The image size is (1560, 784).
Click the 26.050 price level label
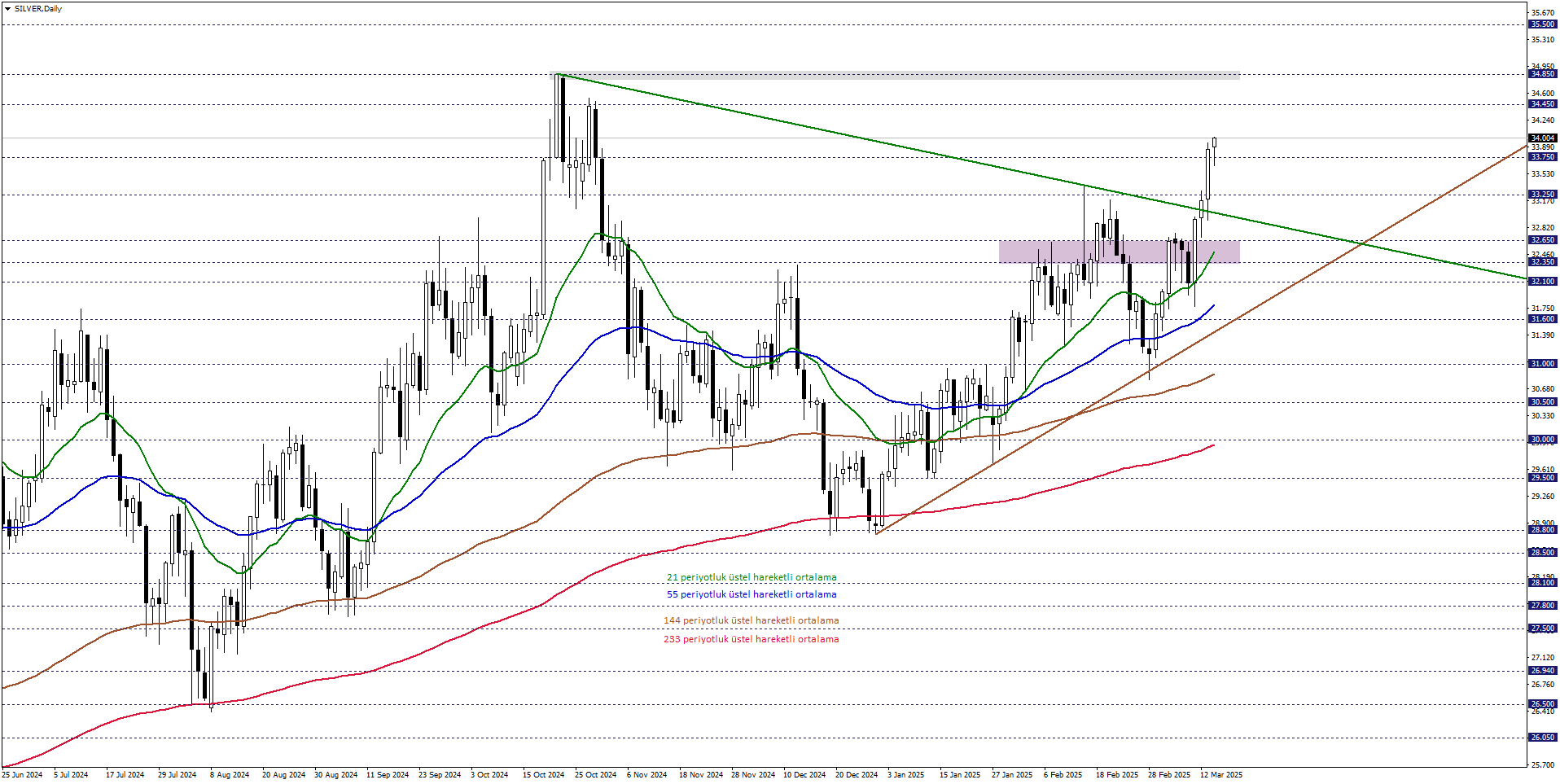click(1543, 738)
